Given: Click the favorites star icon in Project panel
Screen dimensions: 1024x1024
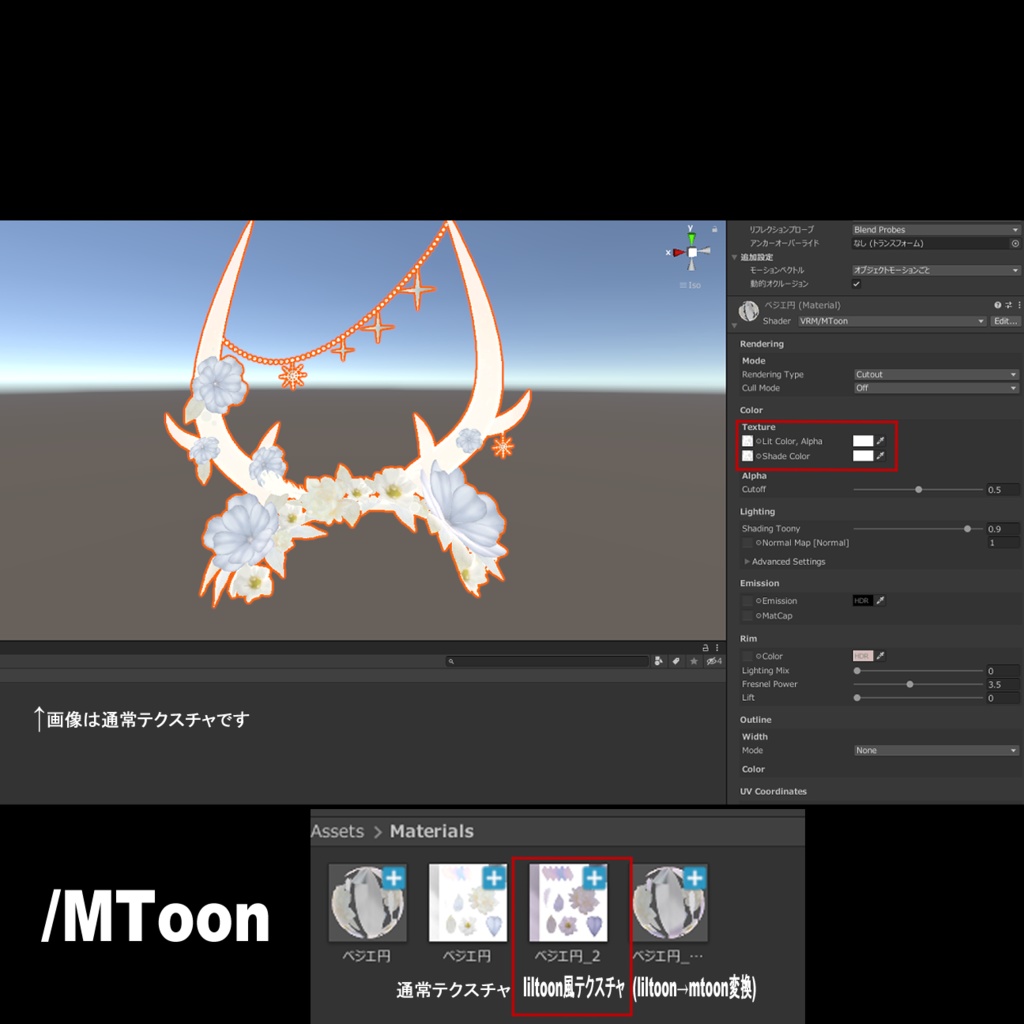Looking at the screenshot, I should (694, 661).
